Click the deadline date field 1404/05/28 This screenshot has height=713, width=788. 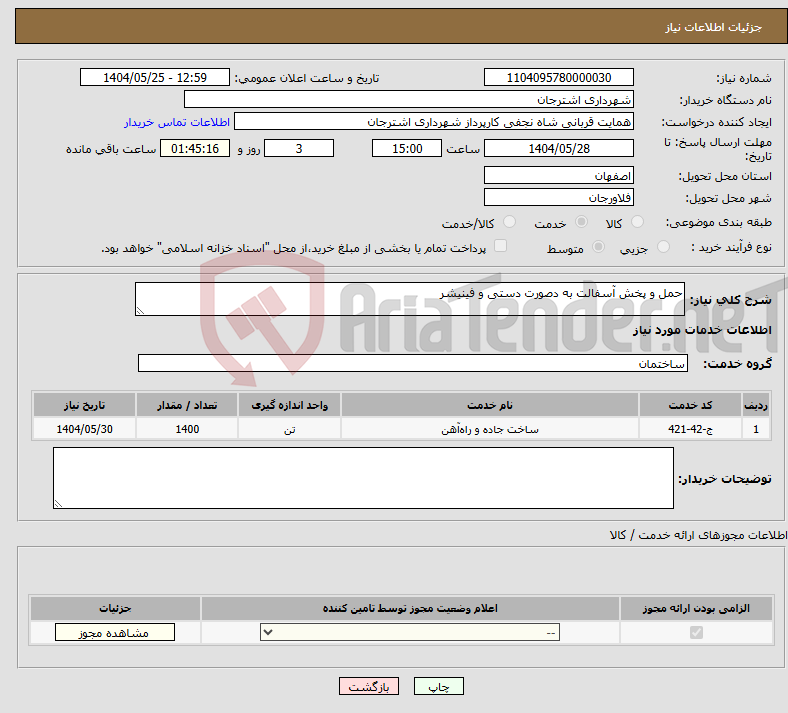pyautogui.click(x=559, y=148)
